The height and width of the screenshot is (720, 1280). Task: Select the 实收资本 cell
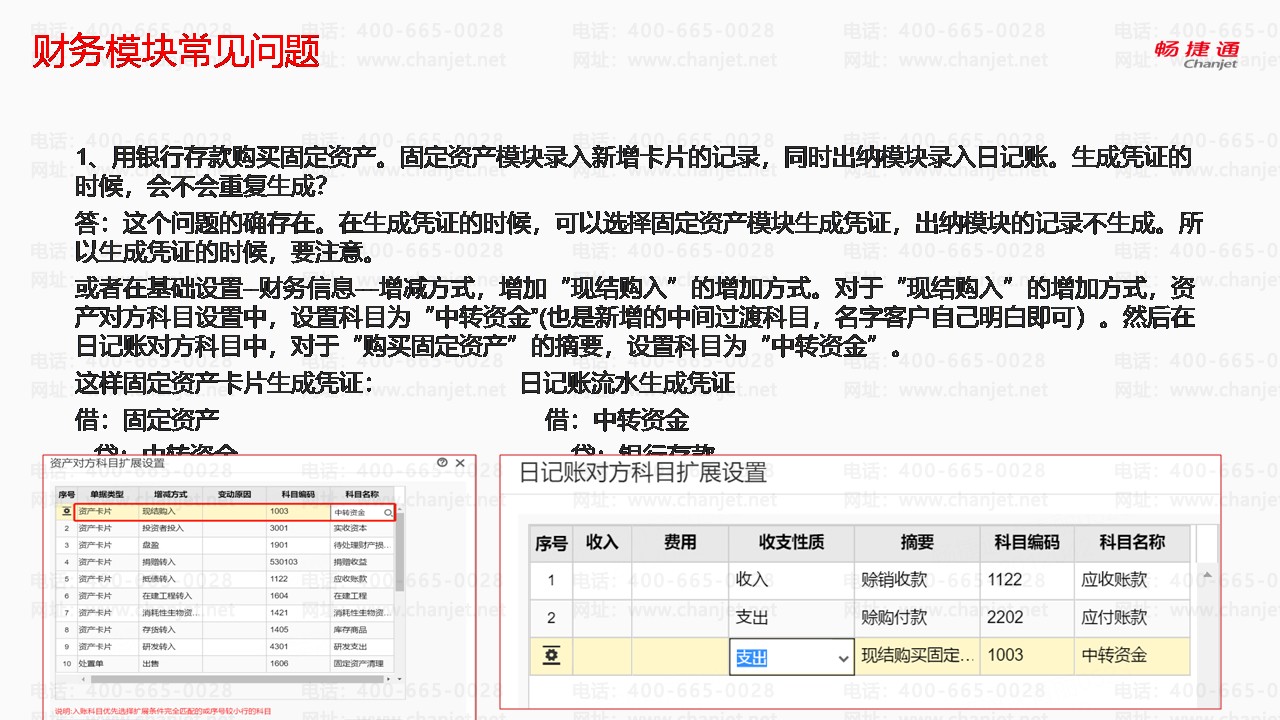[362, 528]
